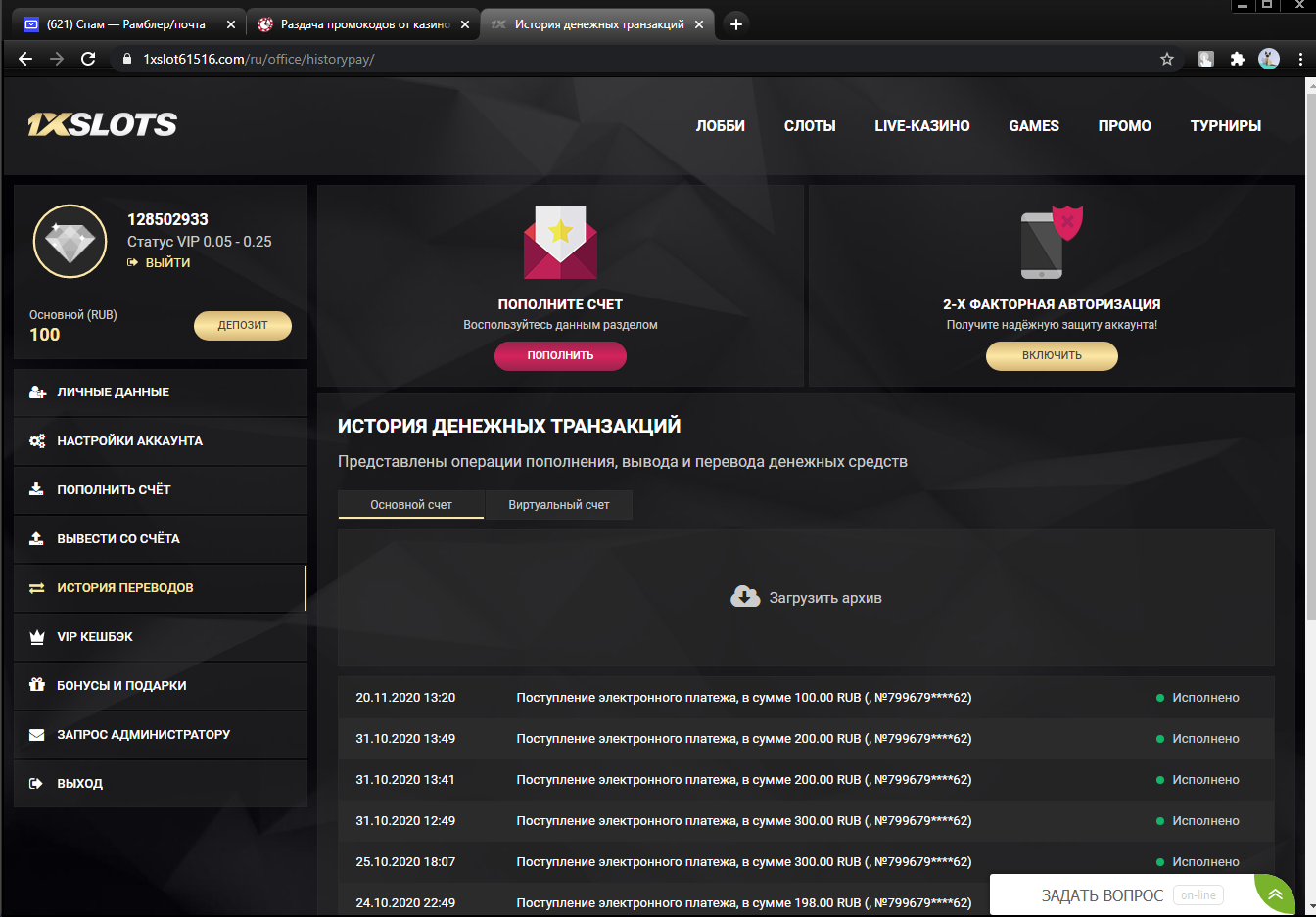This screenshot has height=917, width=1316.
Task: Open НАСТРОЙКИ АККАУНТА sidebar item
Action: coord(161,441)
